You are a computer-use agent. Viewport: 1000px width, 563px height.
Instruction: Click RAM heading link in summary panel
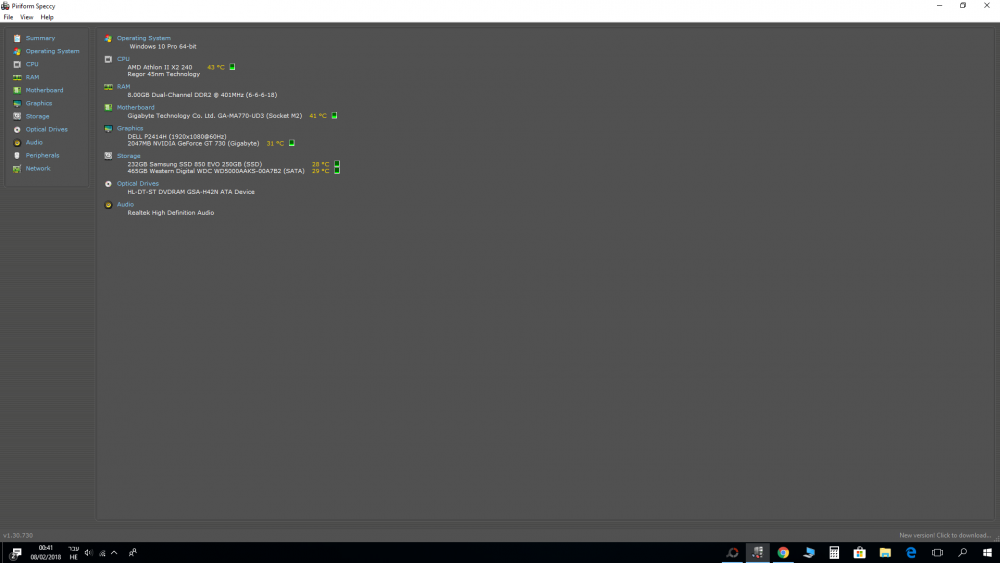[123, 87]
